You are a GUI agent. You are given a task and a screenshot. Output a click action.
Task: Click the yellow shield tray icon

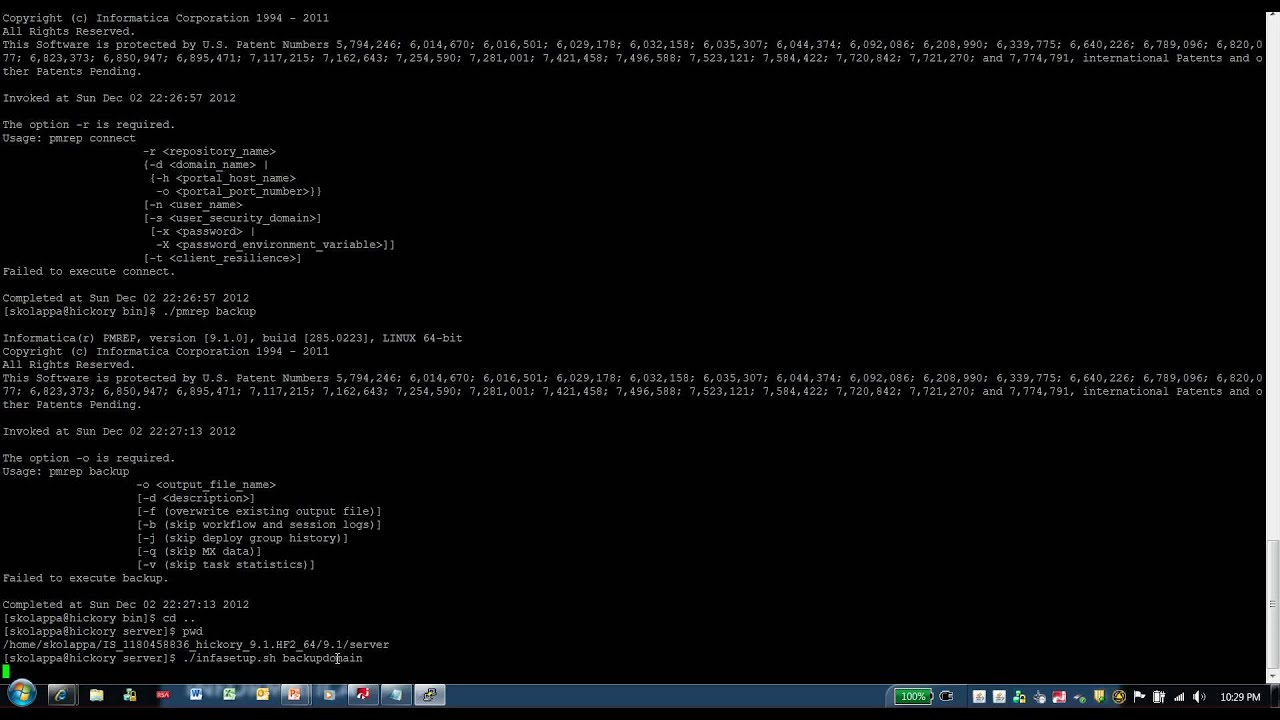click(x=1099, y=697)
